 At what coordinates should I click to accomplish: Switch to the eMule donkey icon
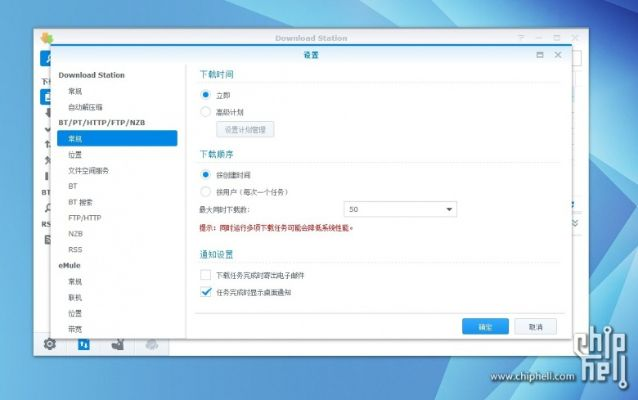pyautogui.click(x=118, y=345)
